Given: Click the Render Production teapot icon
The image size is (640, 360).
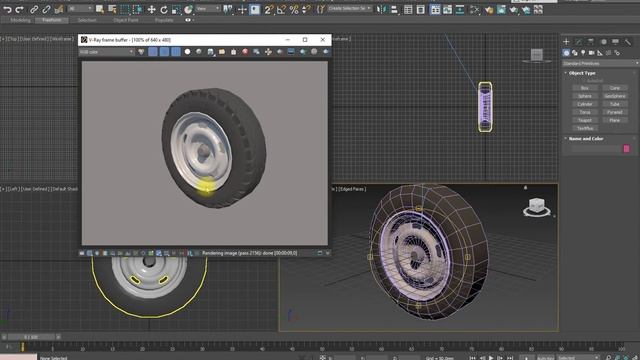Looking at the screenshot, I should click(x=513, y=9).
